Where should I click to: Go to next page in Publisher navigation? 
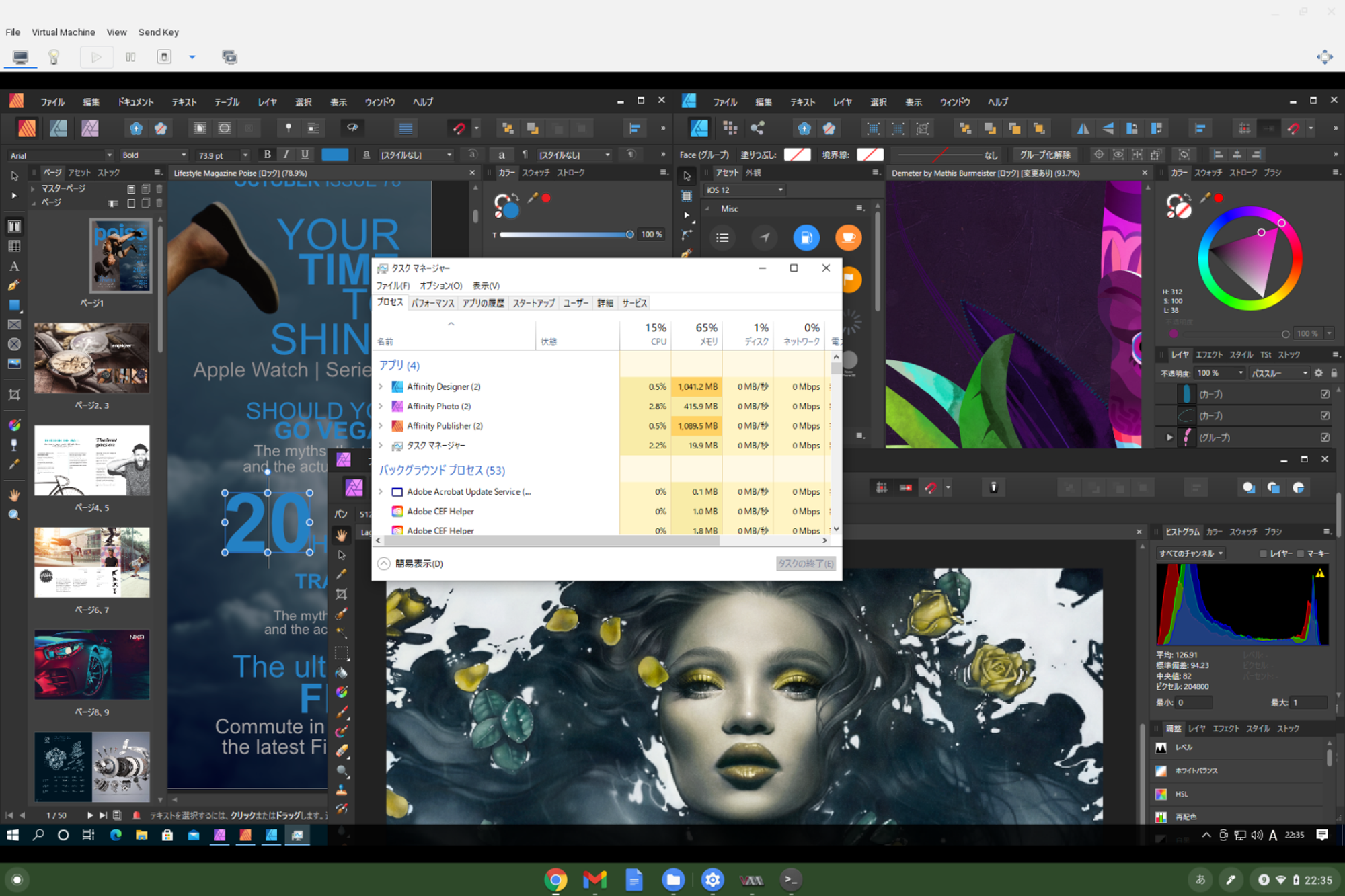click(x=89, y=815)
